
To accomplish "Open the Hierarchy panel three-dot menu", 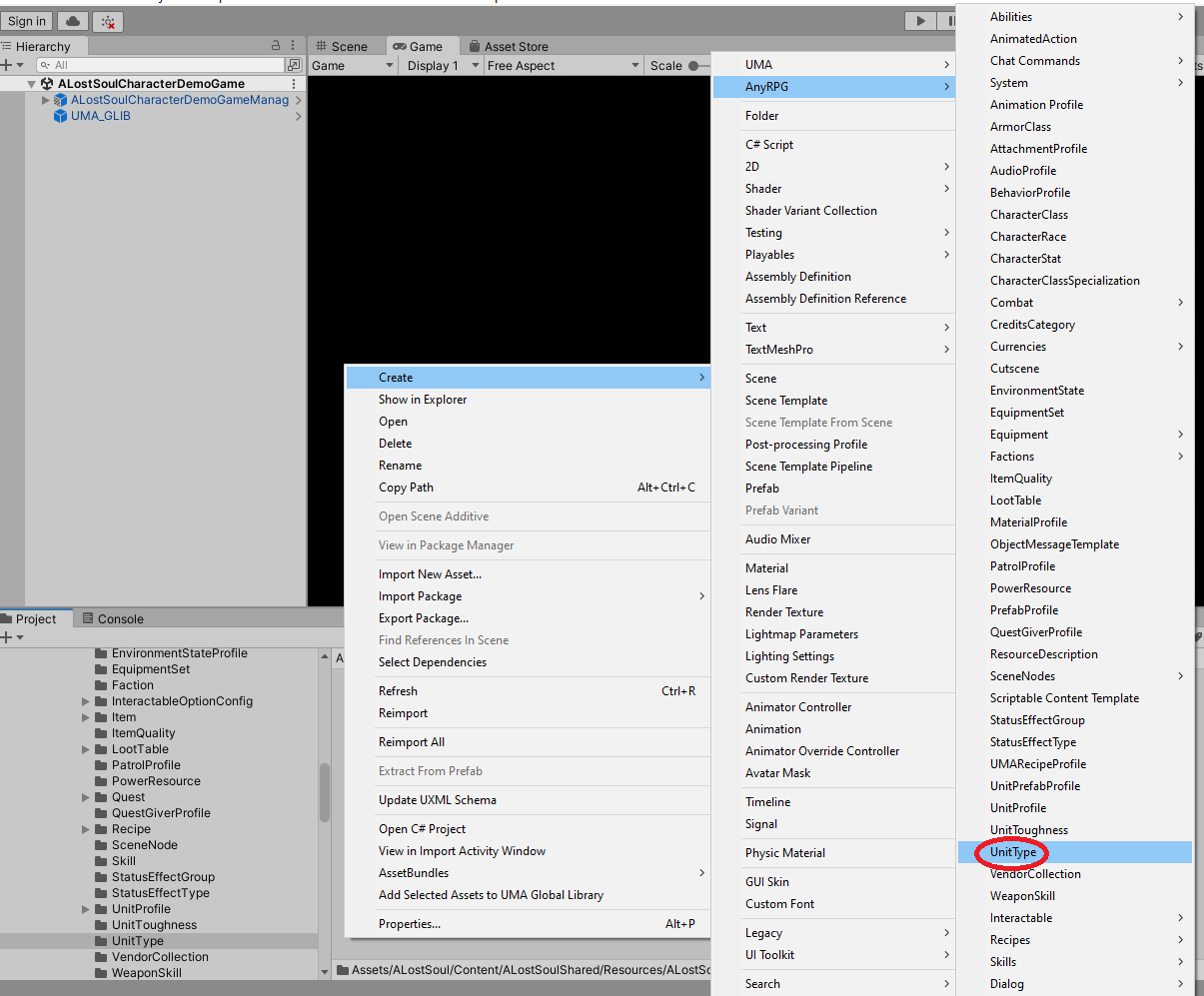I will point(293,46).
